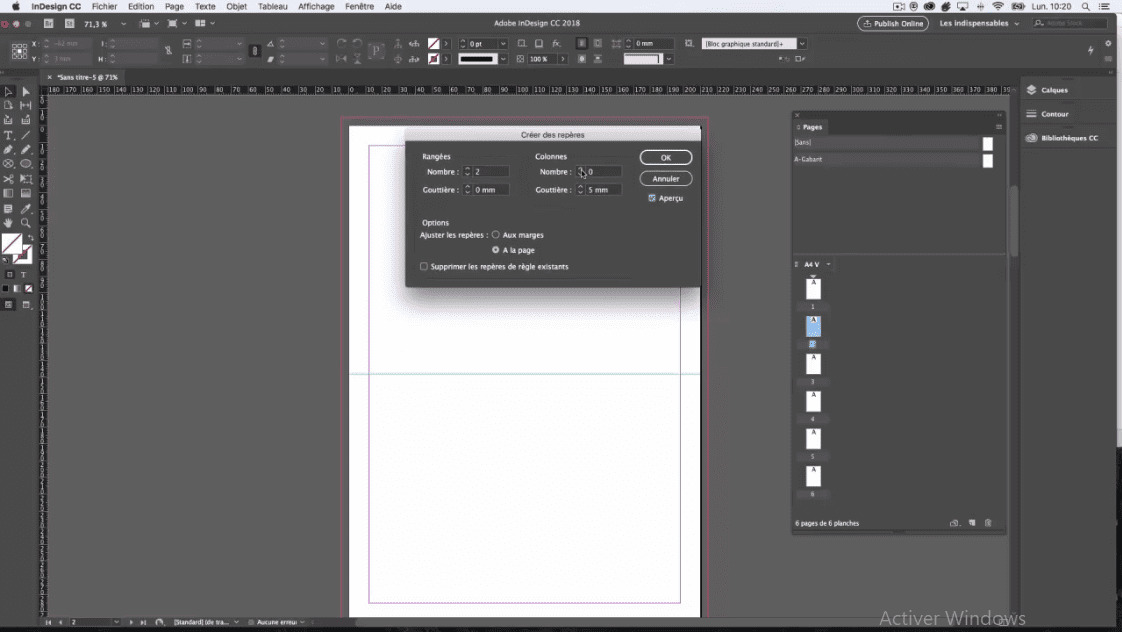The width and height of the screenshot is (1122, 632).
Task: Confirm guides with the OK button
Action: click(x=665, y=157)
